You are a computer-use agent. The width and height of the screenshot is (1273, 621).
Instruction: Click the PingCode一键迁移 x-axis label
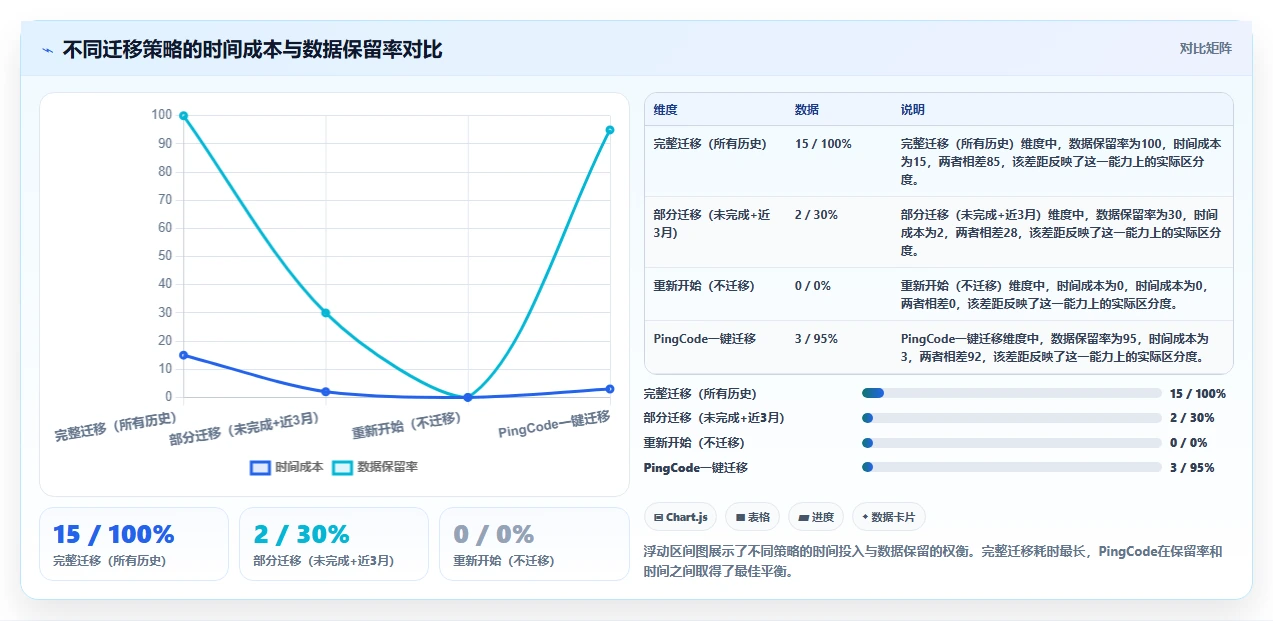(x=554, y=425)
